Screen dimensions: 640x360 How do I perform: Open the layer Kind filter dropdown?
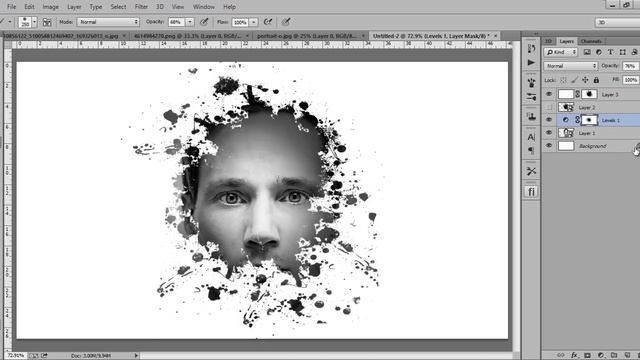tap(561, 52)
